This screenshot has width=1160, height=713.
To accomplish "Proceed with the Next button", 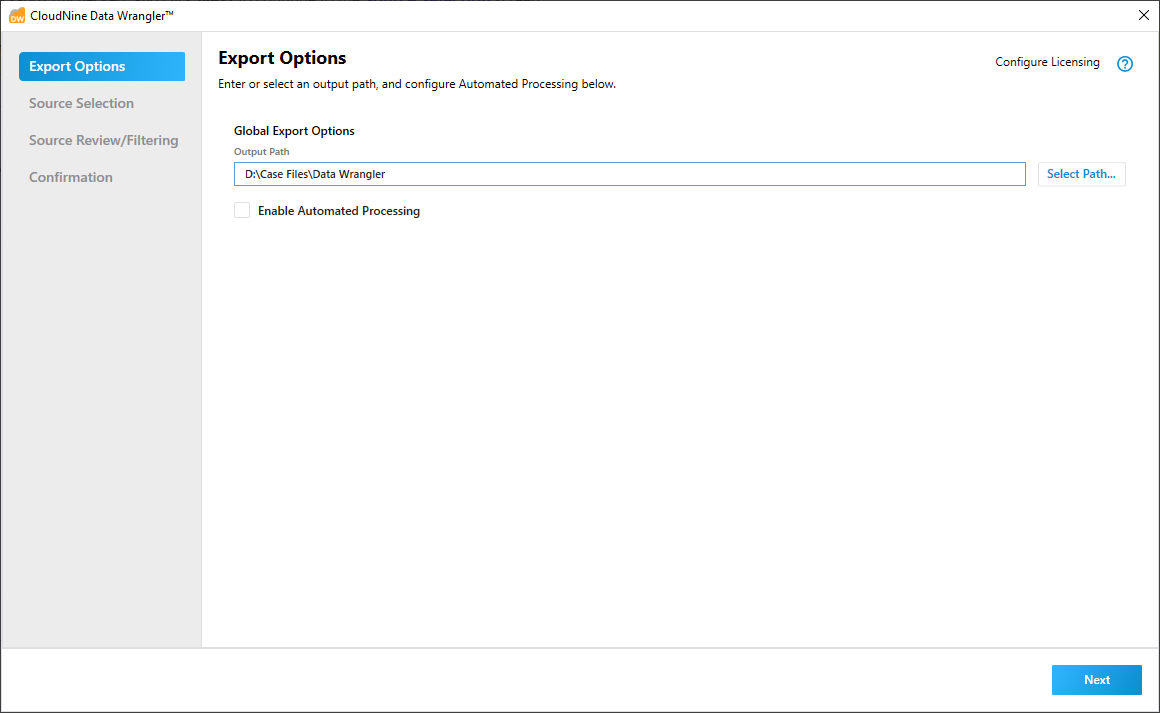I will coord(1096,680).
